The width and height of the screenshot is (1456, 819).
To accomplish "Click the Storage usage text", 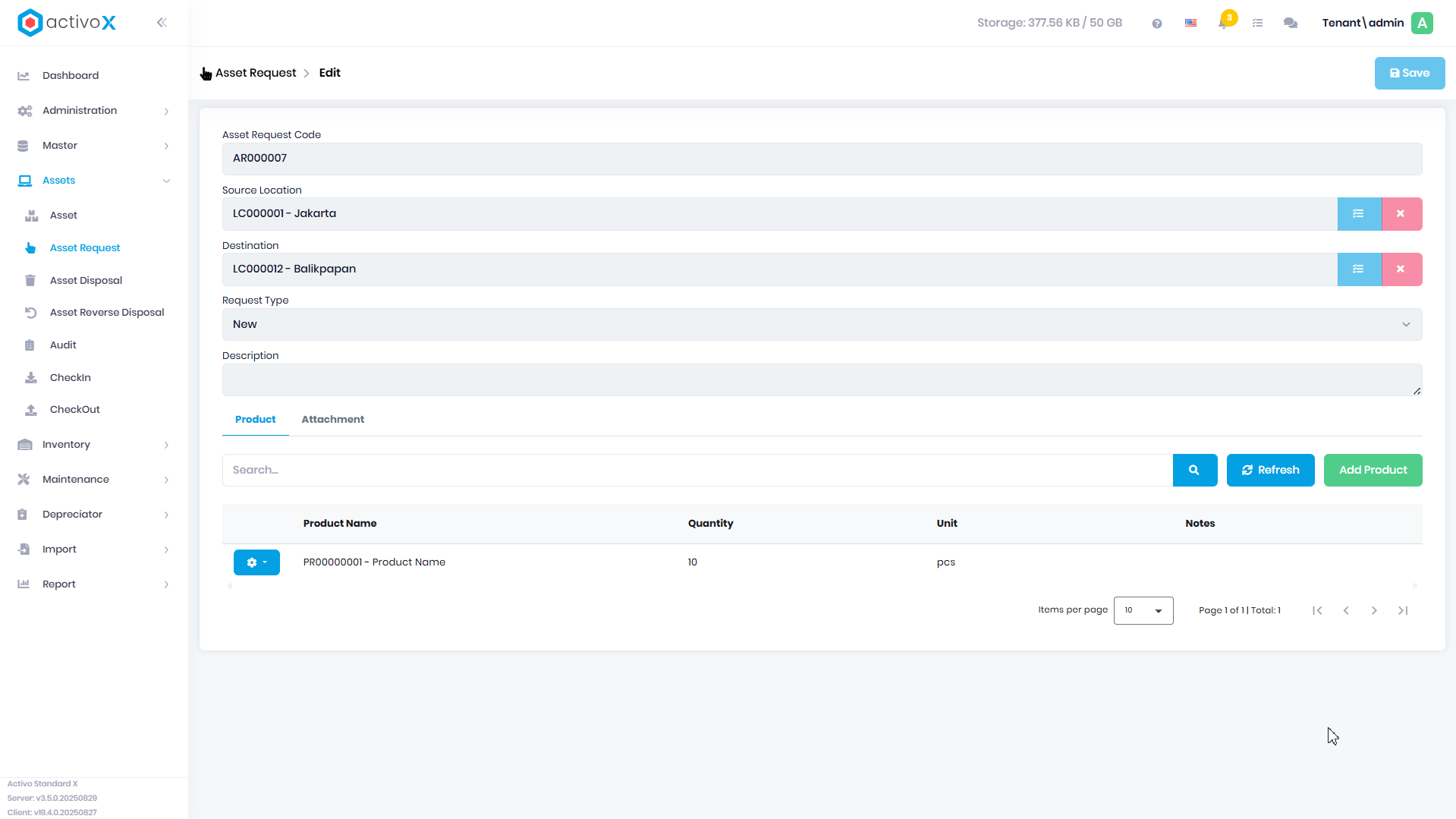I will click(1049, 24).
